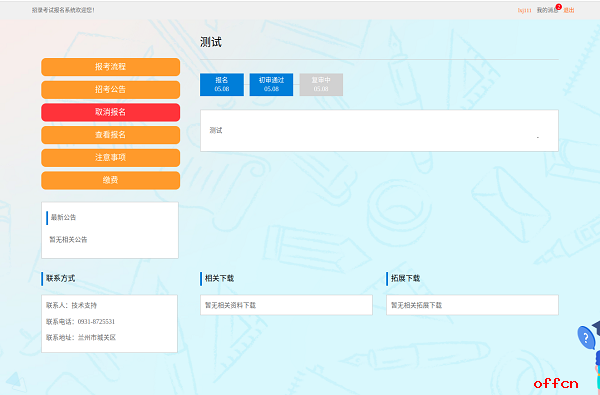Open 查看报名 to view registration

111,135
